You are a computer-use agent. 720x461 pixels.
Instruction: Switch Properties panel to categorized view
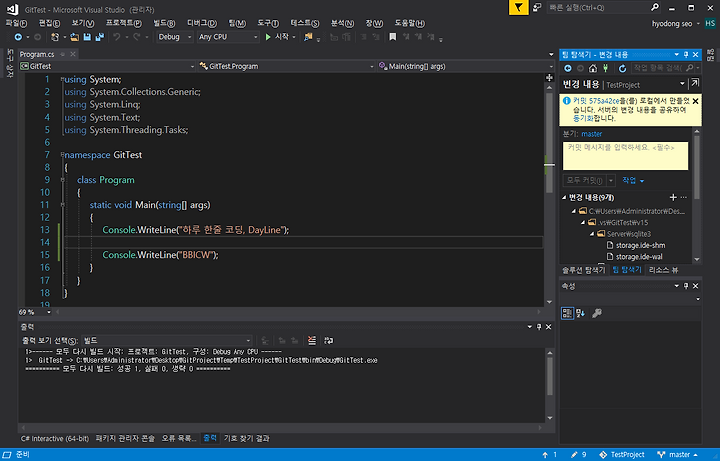(567, 313)
